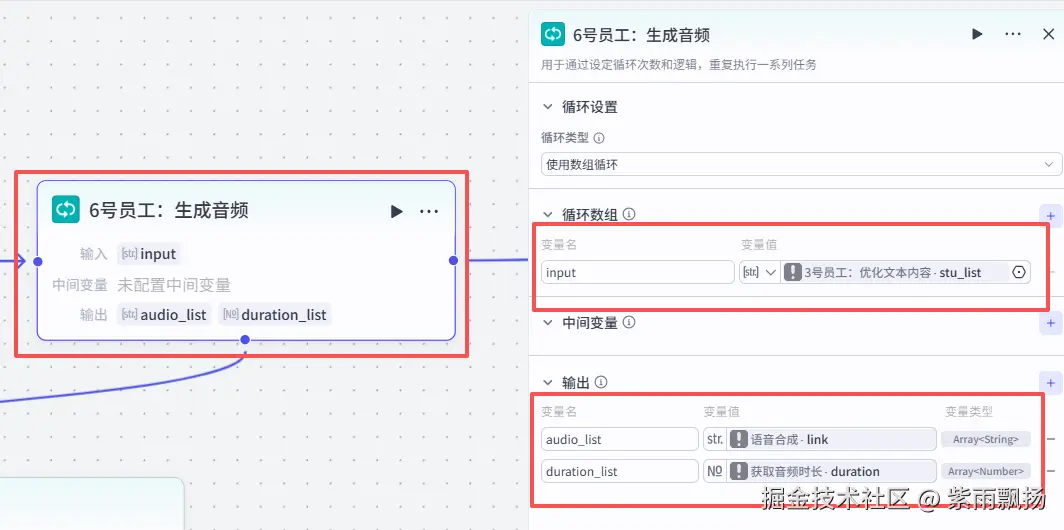Screen dimensions: 1064x530
Task: Click the plus icon to add a 循环数组 variable
Action: point(1051,216)
